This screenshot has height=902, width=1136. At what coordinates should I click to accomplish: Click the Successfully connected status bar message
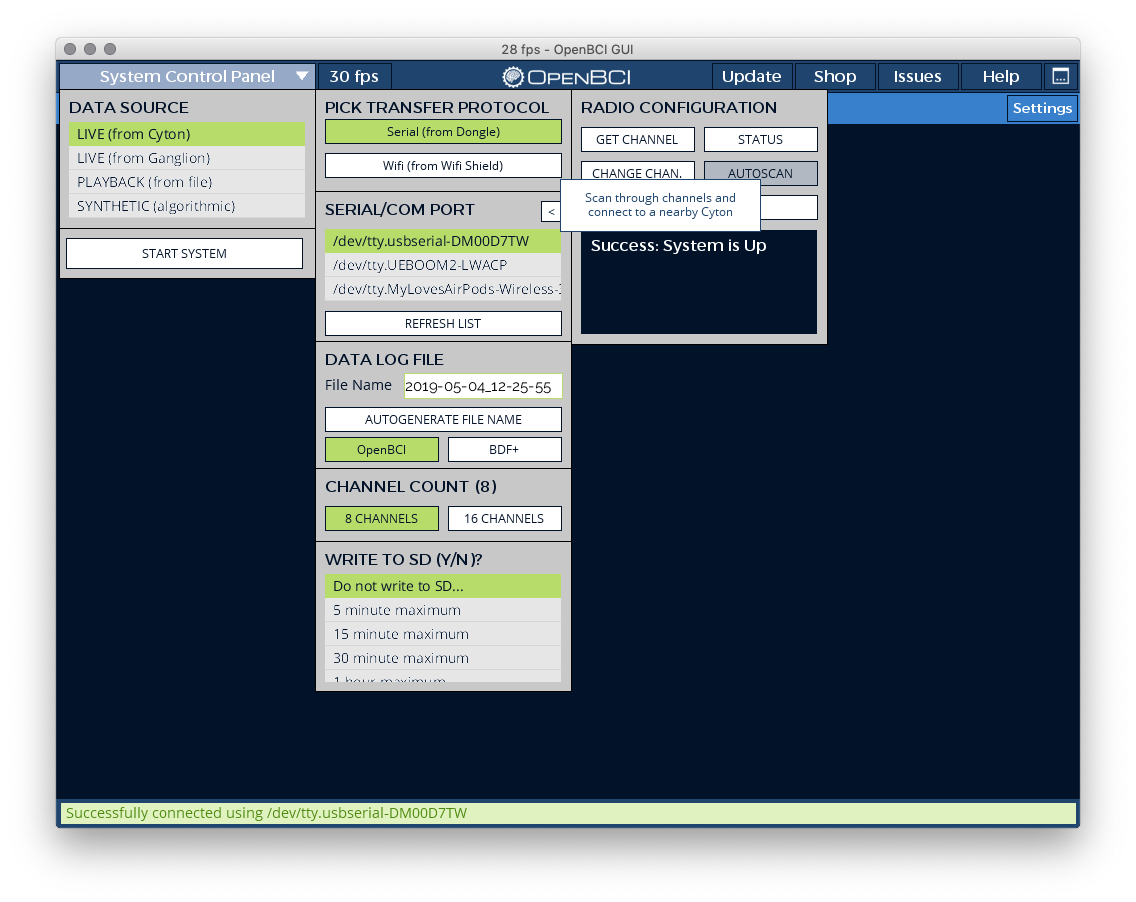[267, 813]
